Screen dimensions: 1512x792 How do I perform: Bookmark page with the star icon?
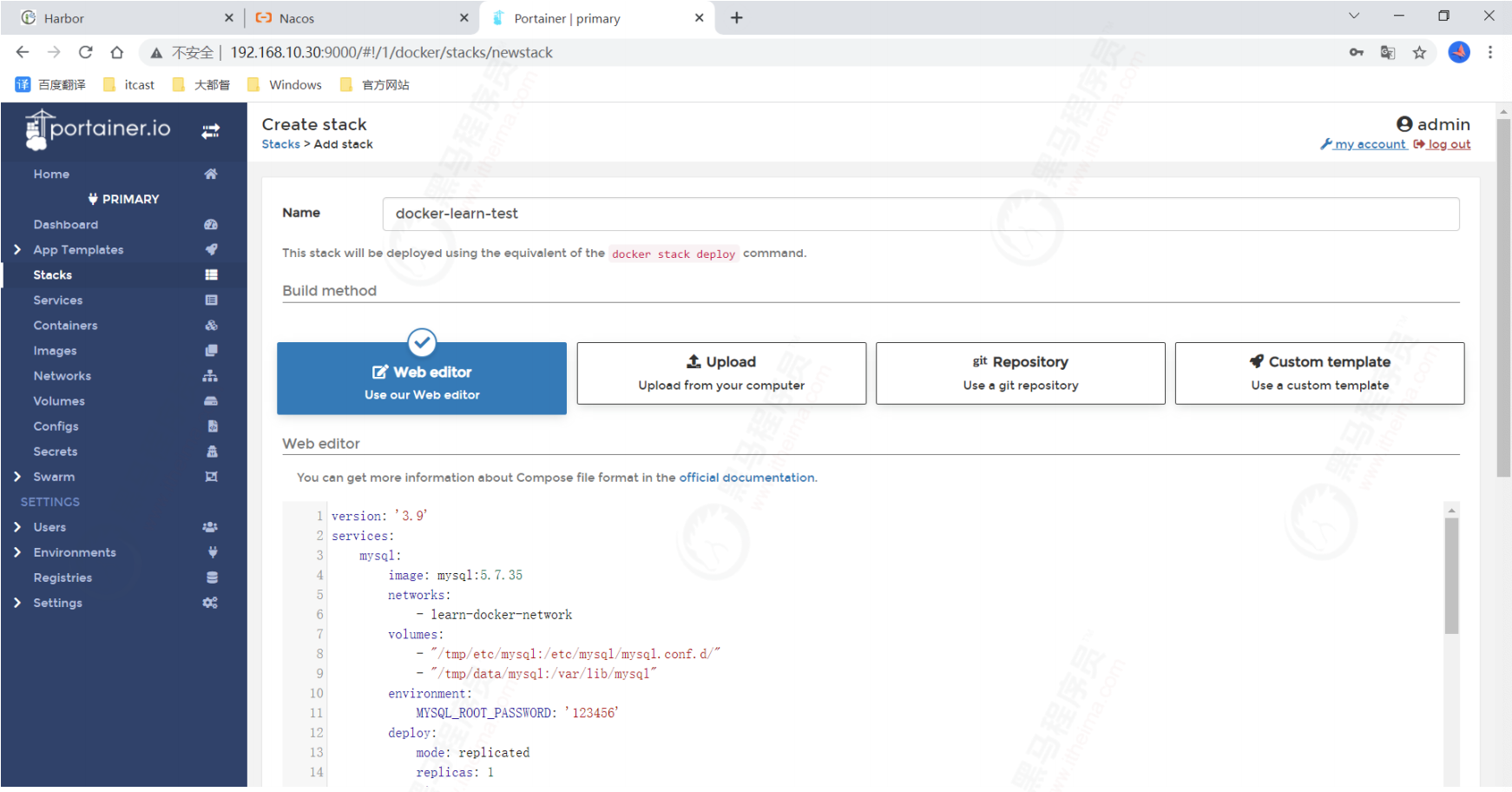click(1419, 52)
